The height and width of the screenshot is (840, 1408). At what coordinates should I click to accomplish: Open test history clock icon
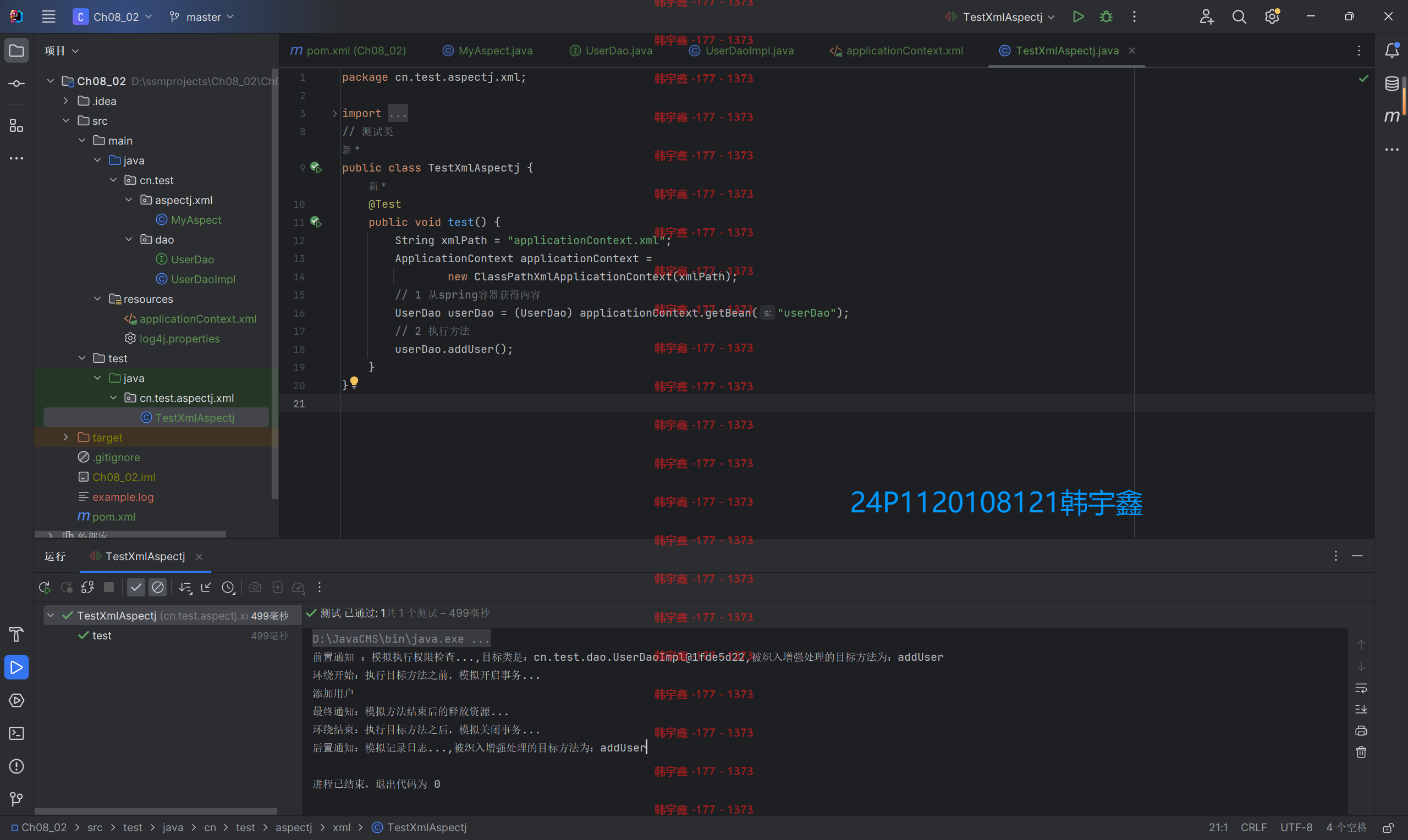coord(228,587)
